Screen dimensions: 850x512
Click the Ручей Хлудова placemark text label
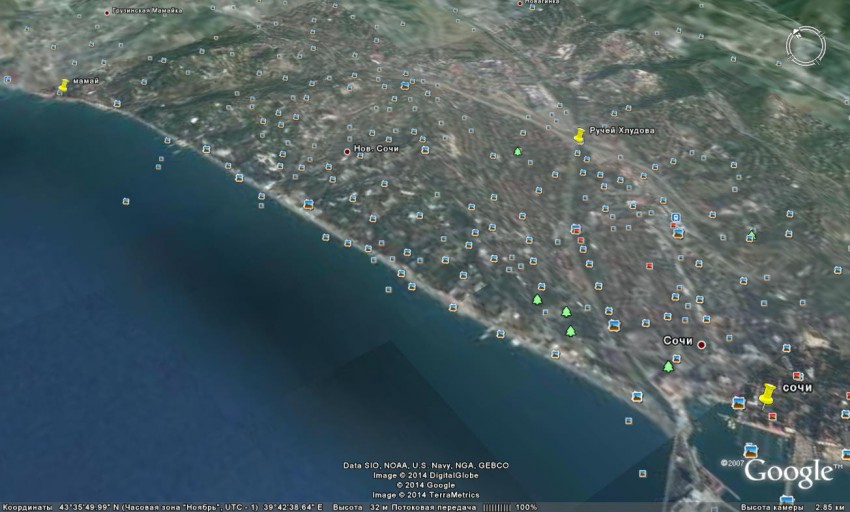[x=621, y=131]
